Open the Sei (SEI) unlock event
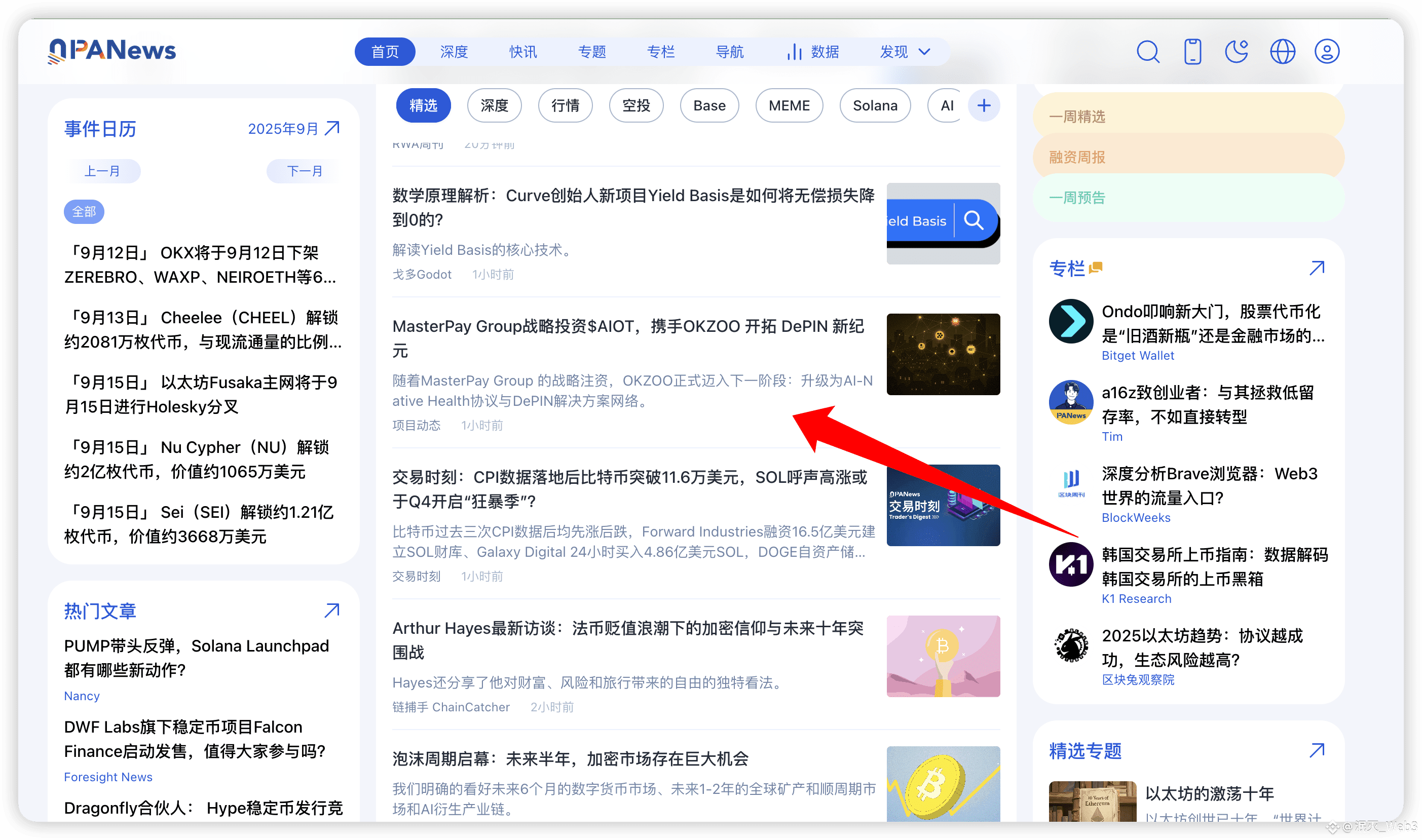This screenshot has height=840, width=1422. coord(199,524)
